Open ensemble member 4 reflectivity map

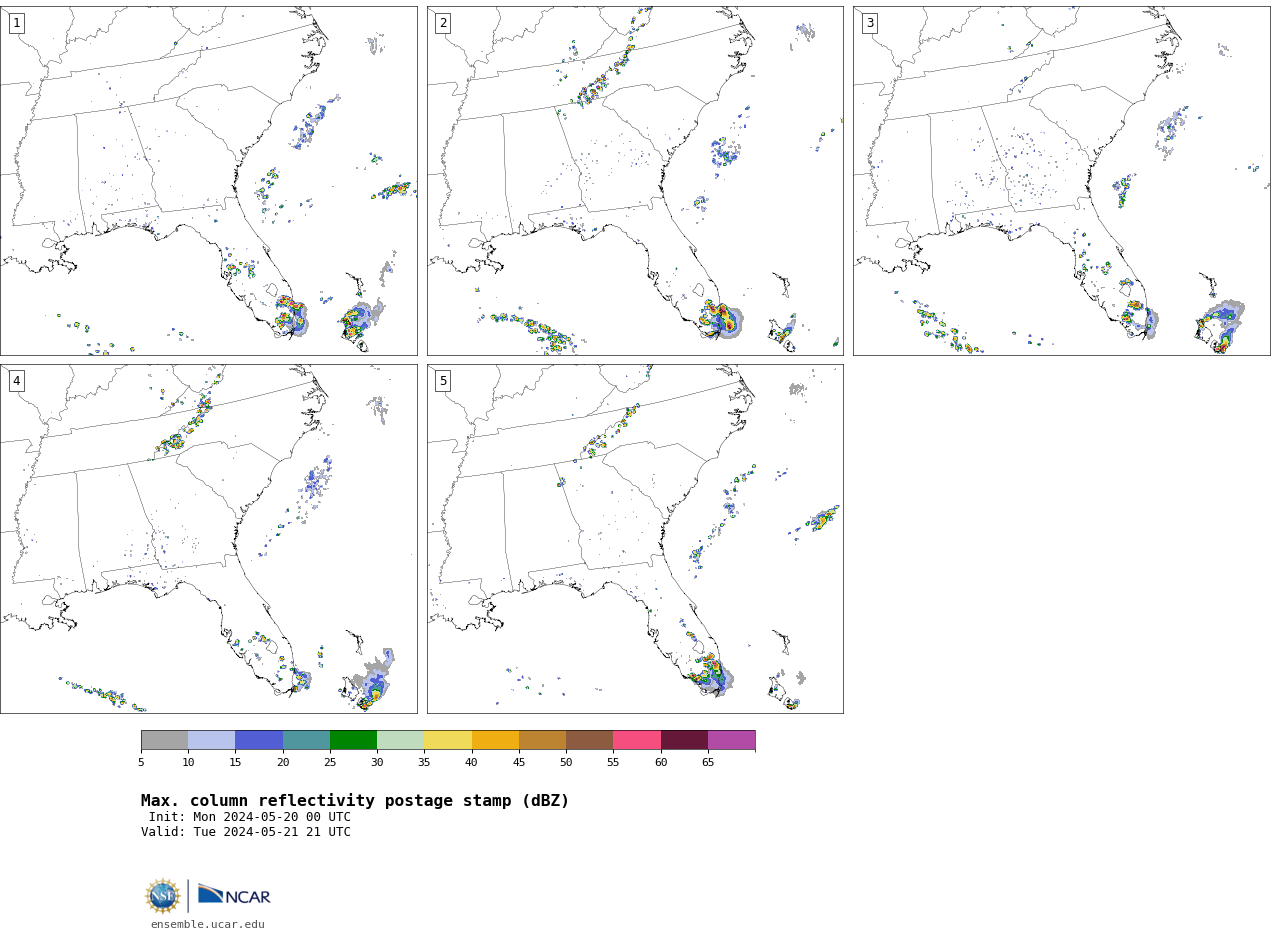209,539
